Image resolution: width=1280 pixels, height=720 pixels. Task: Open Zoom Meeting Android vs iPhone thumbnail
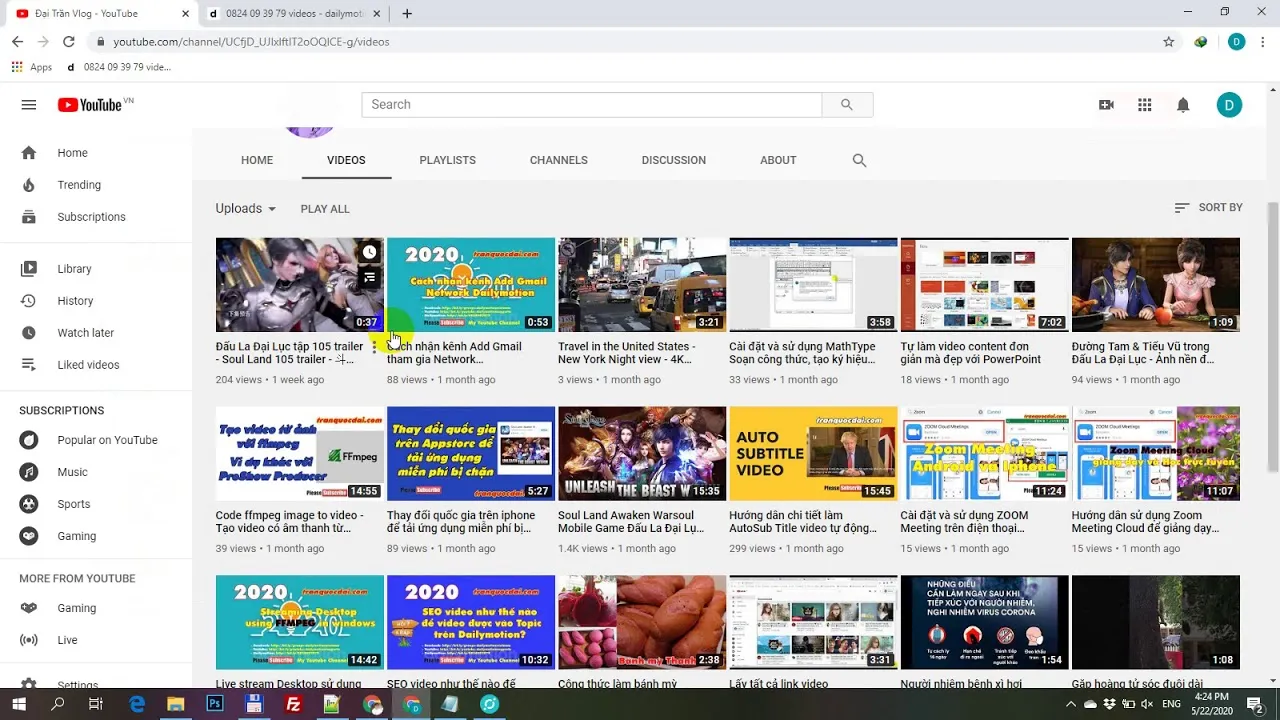(985, 454)
